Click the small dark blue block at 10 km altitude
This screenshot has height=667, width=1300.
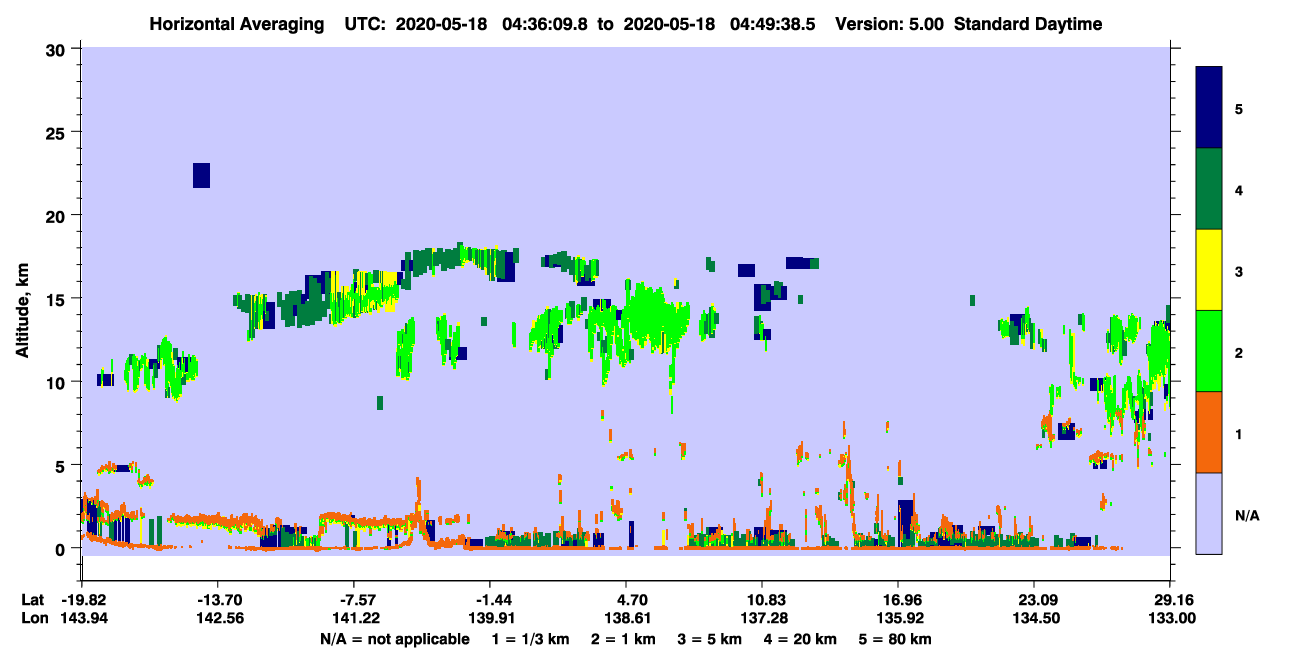(x=105, y=380)
